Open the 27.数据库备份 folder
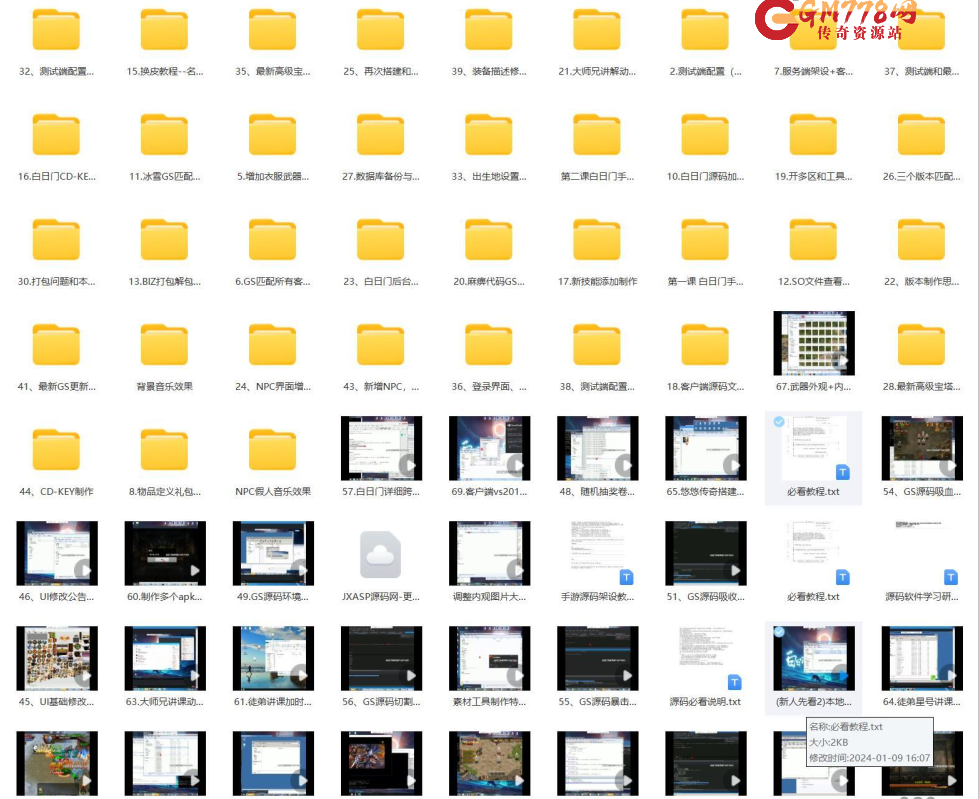 pos(381,134)
